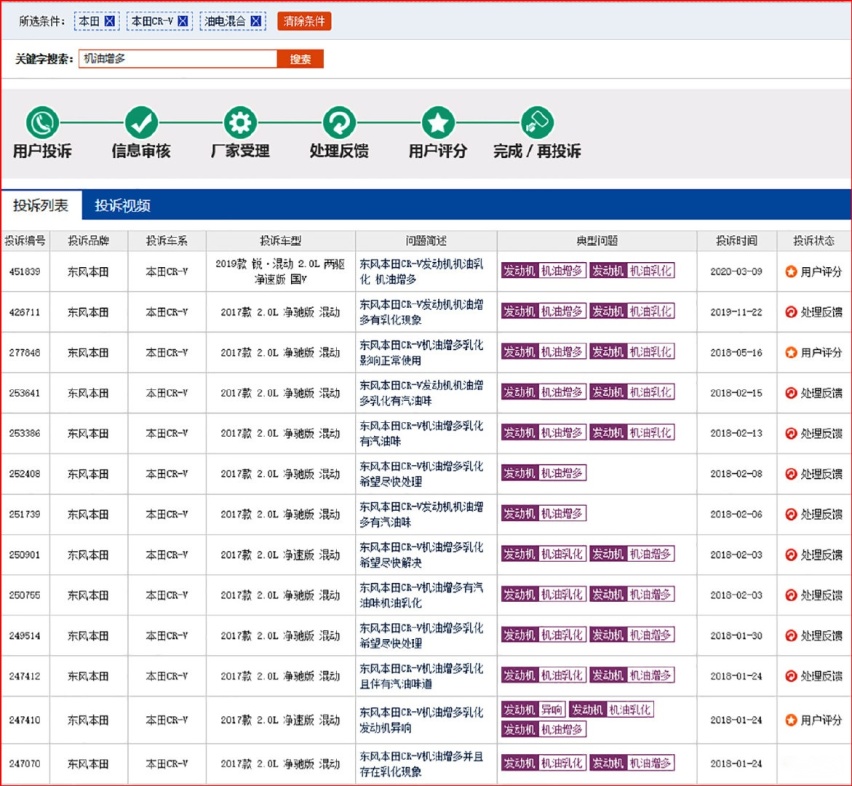The width and height of the screenshot is (852, 786).
Task: Open complaint 东风本田CR-V发动机机油增多有汽油味
Action: click(x=421, y=514)
